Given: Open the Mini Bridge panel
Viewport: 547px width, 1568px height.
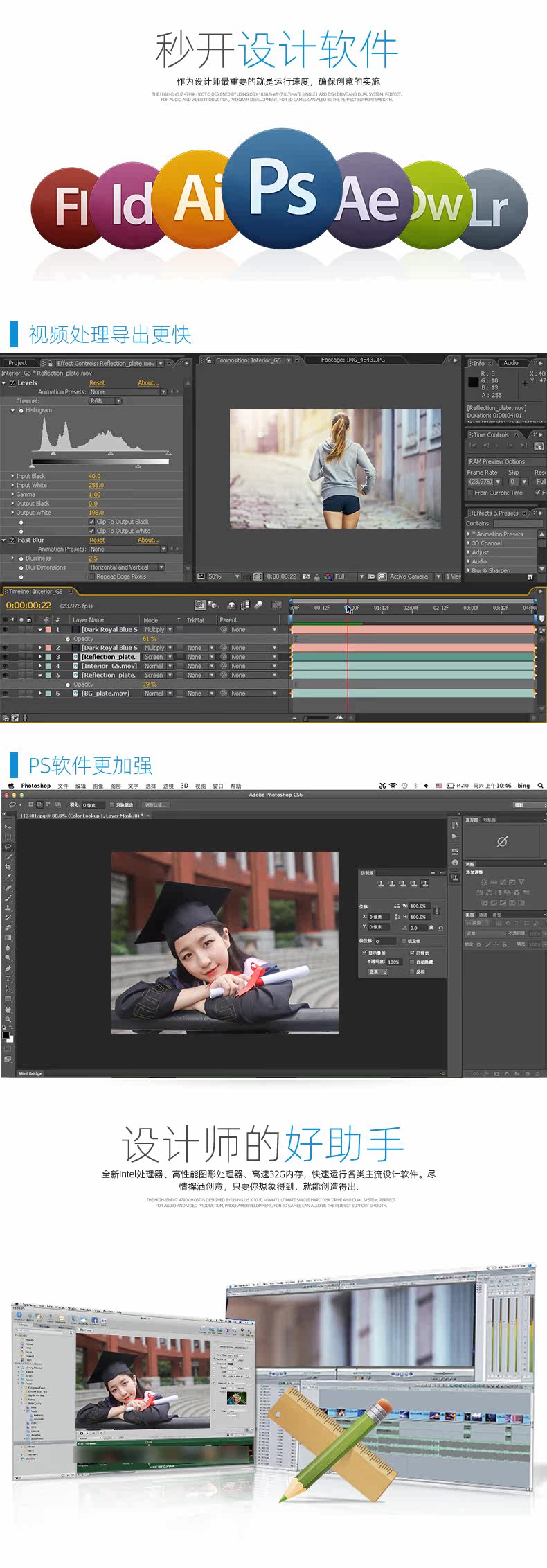Looking at the screenshot, I should [x=30, y=1073].
